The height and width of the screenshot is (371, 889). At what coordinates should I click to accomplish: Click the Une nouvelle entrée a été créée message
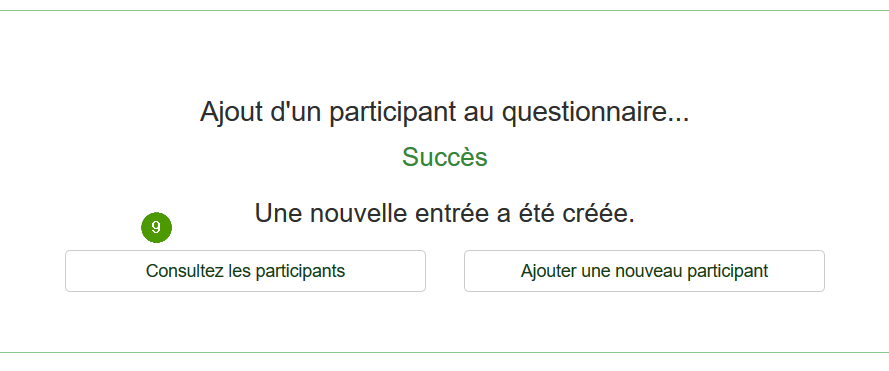click(x=444, y=214)
